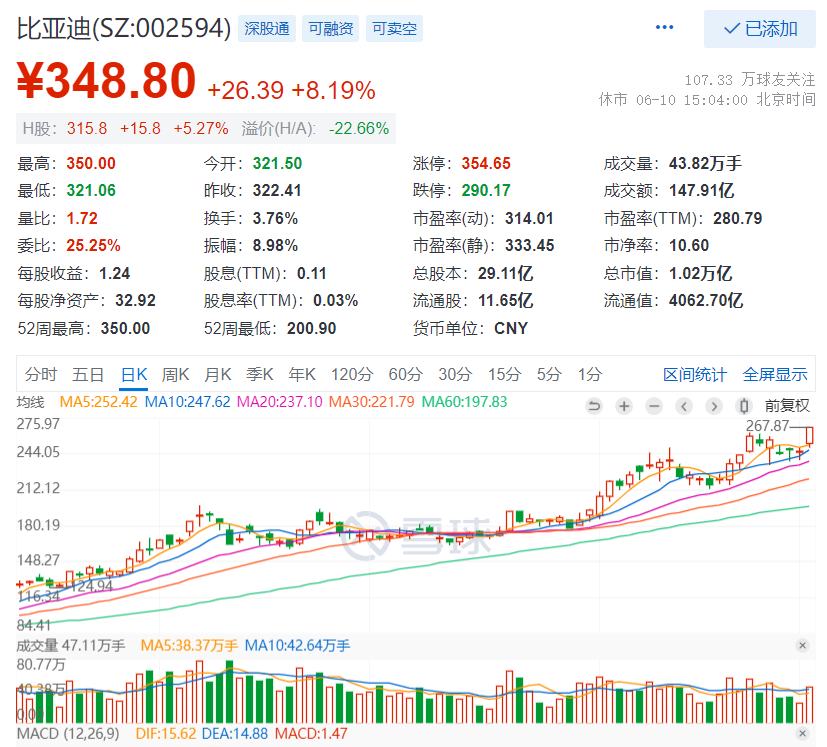Image resolution: width=827 pixels, height=747 pixels.
Task: Switch to the 60分 chart tab
Action: click(x=406, y=375)
